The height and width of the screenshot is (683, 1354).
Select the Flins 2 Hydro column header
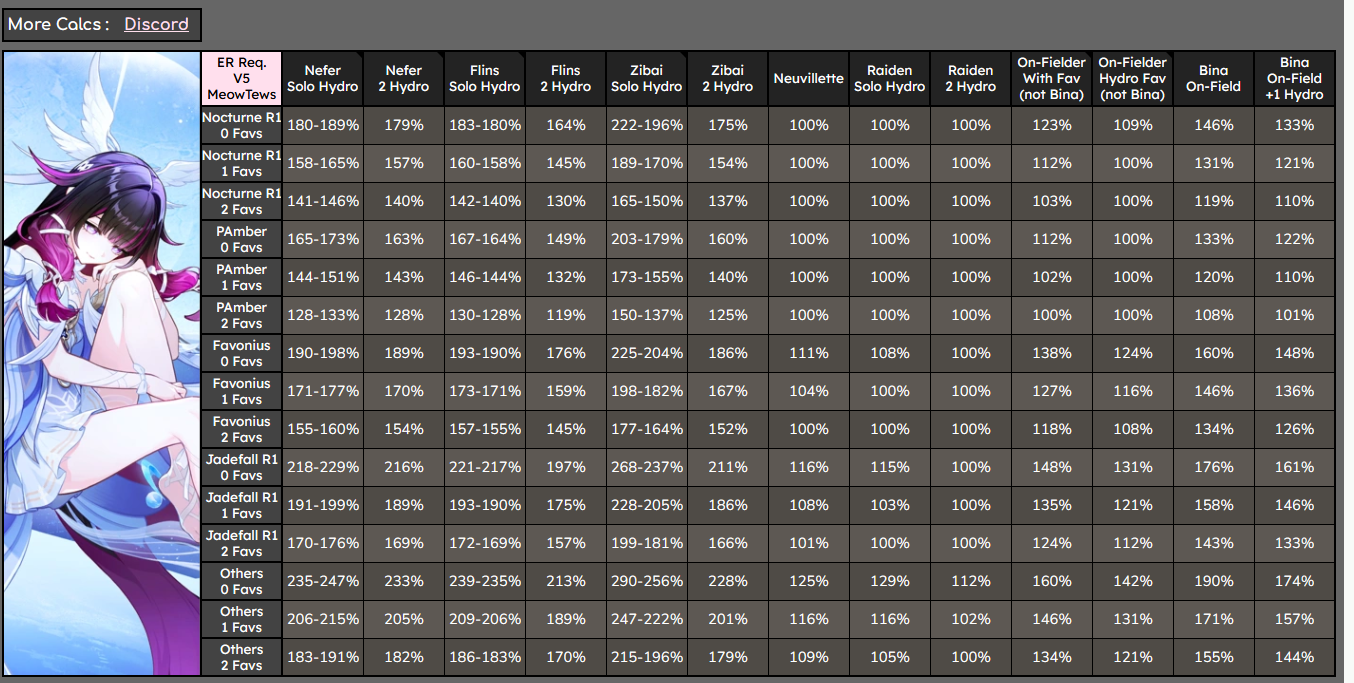[565, 78]
